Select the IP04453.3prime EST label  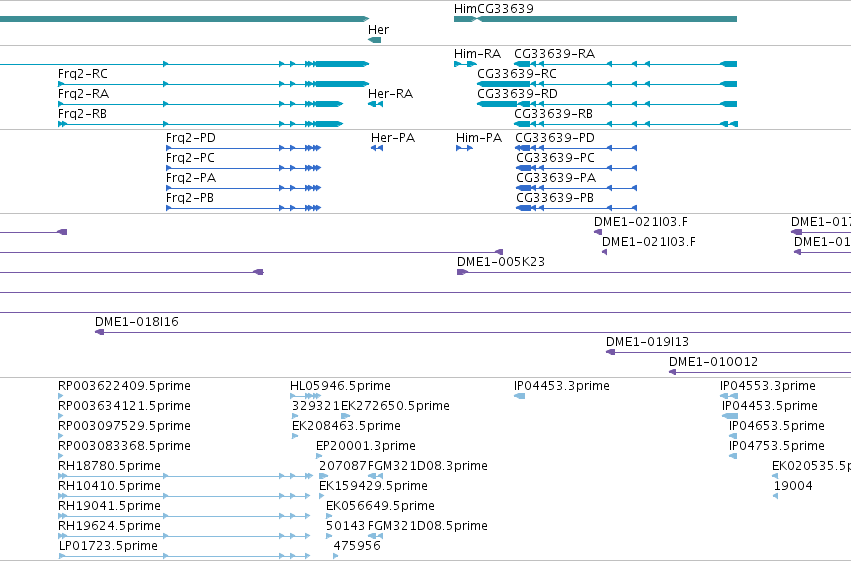click(x=562, y=386)
